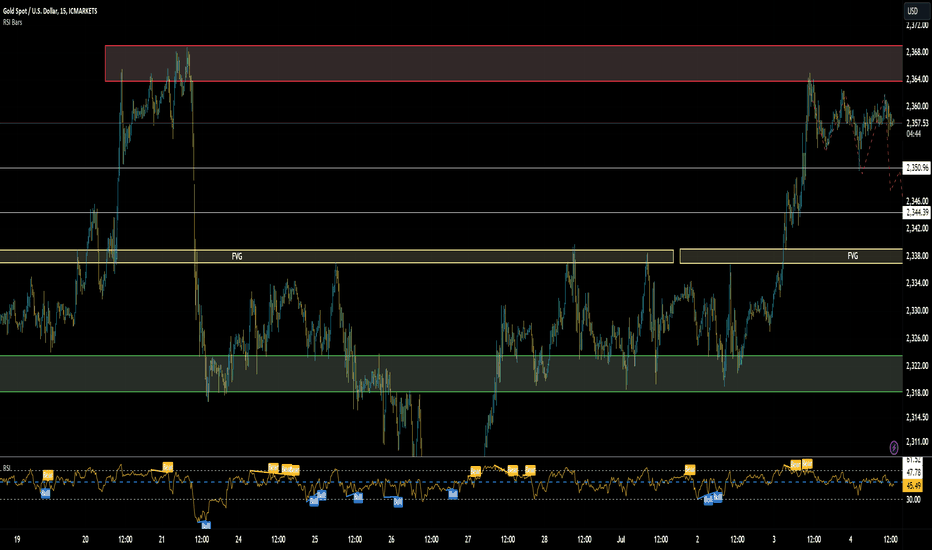Click the 26 date on time axis
The height and width of the screenshot is (550, 932).
tap(391, 539)
